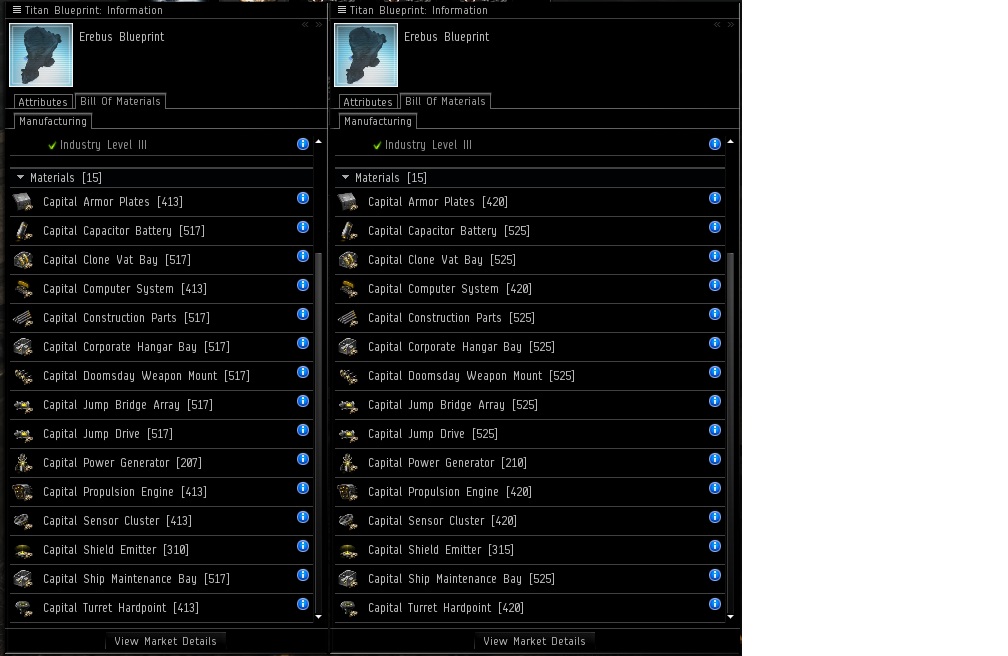The image size is (1008, 656).
Task: Collapse Materials [15] list in right window
Action: pyautogui.click(x=345, y=177)
